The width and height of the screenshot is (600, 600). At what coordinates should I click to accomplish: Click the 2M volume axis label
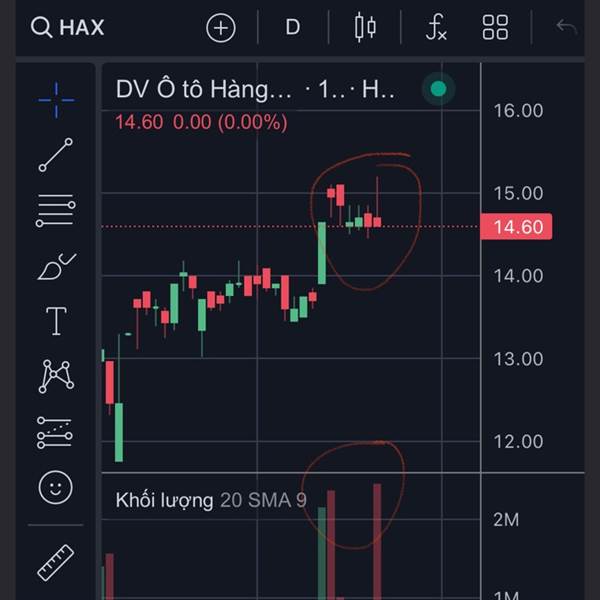point(506,520)
